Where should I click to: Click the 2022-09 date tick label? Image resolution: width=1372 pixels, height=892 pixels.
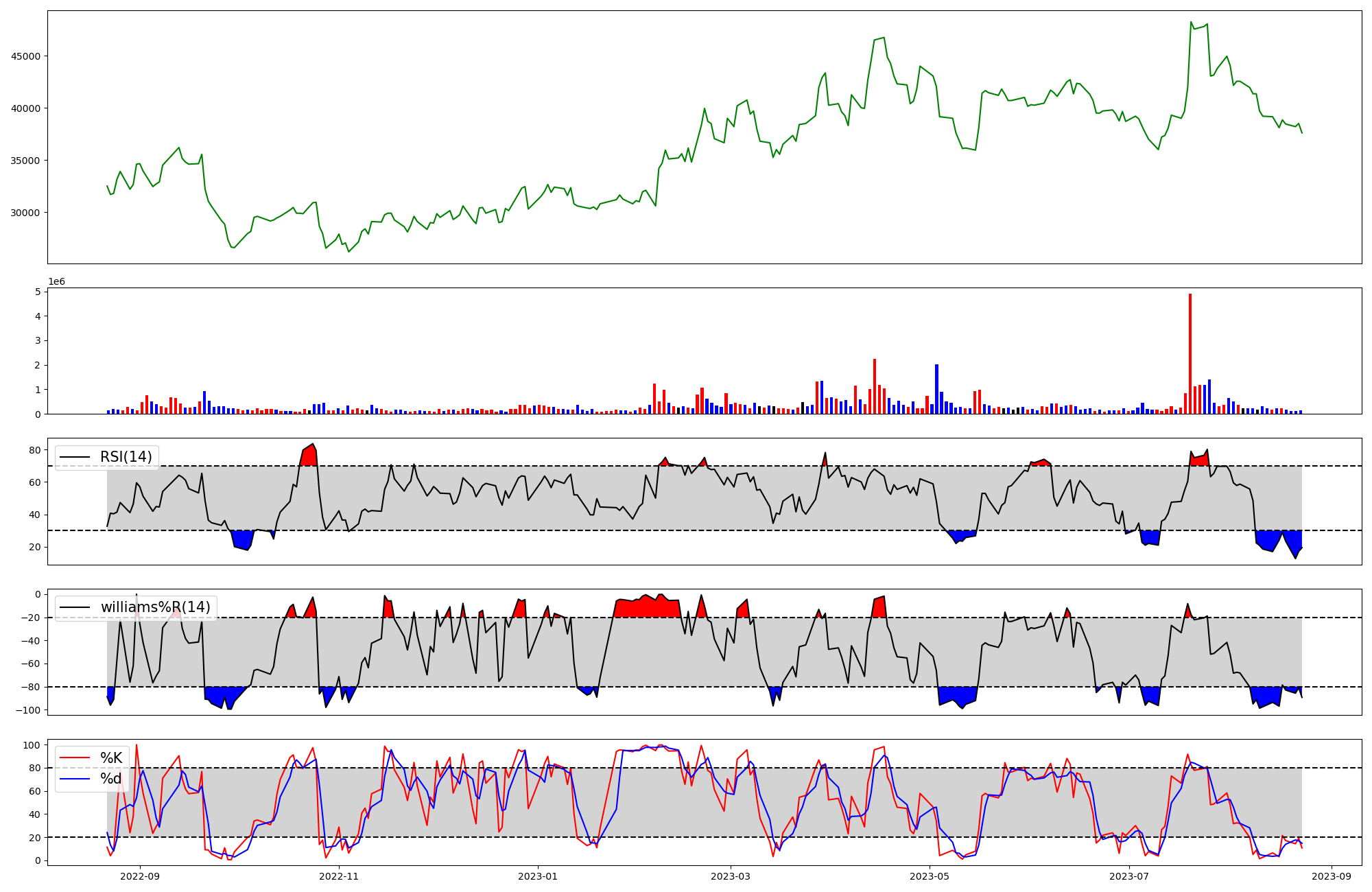point(140,876)
